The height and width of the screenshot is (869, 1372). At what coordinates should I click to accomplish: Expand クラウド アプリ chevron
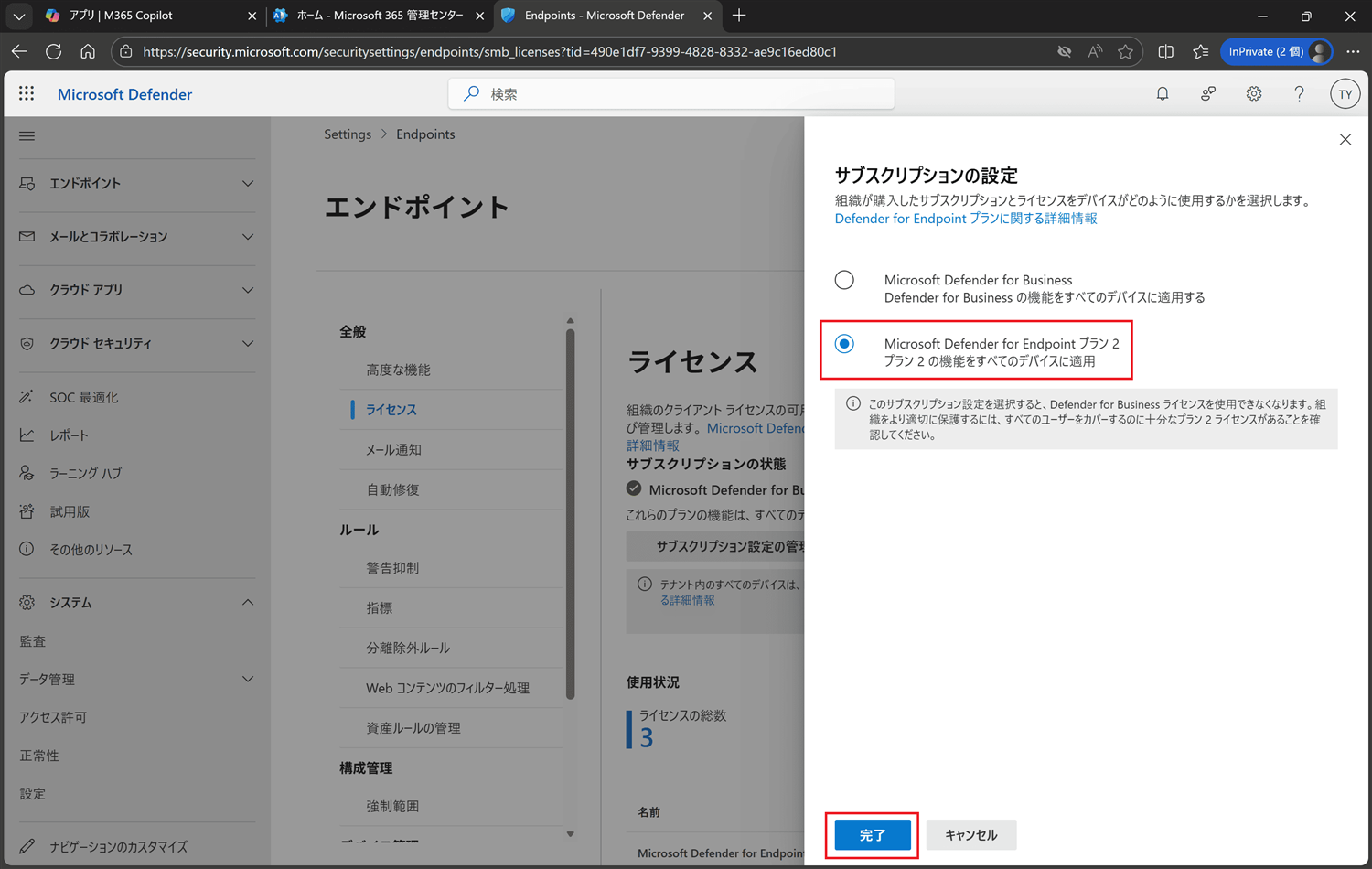pyautogui.click(x=248, y=290)
